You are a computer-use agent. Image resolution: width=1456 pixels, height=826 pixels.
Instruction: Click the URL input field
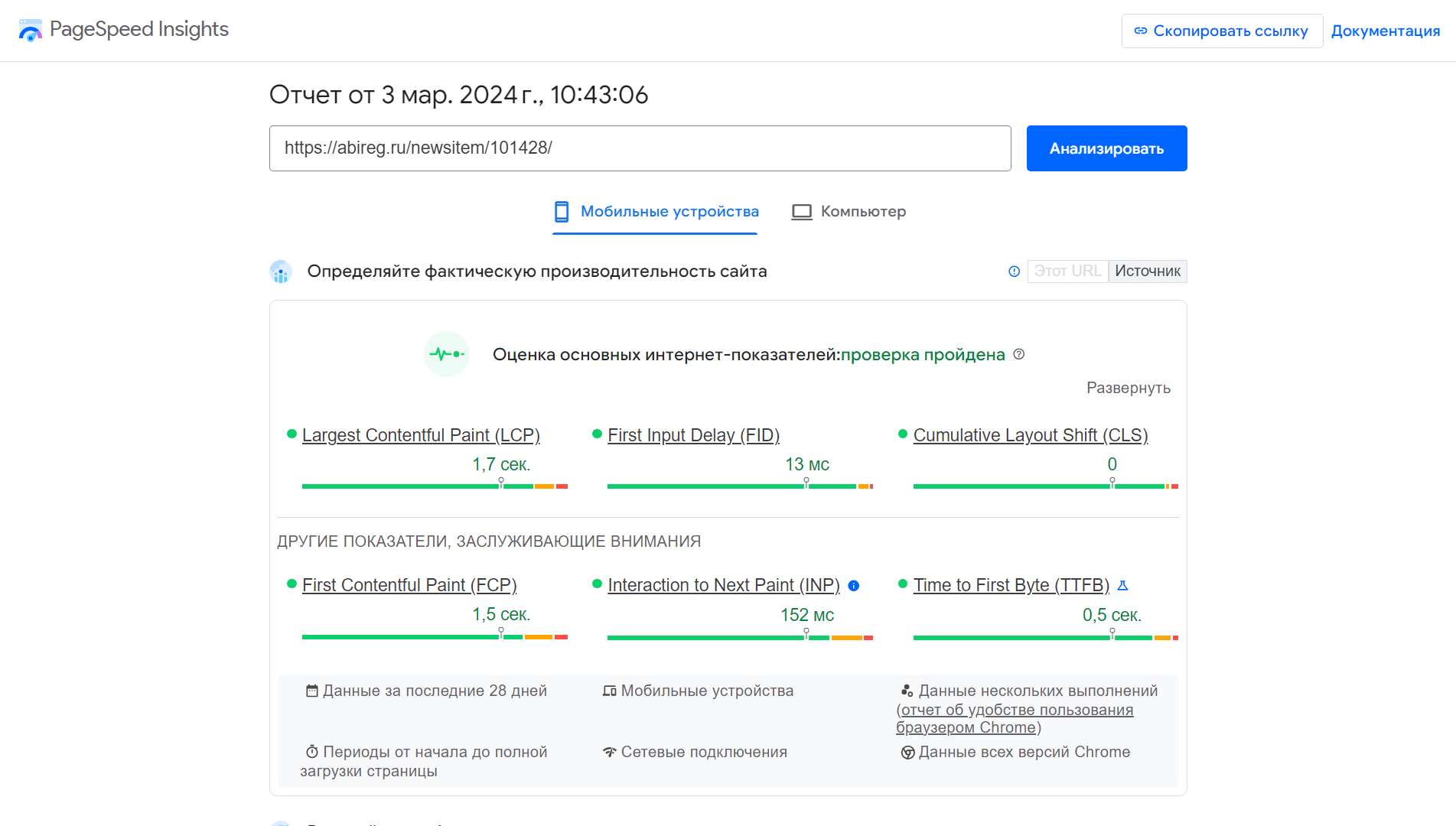tap(640, 148)
